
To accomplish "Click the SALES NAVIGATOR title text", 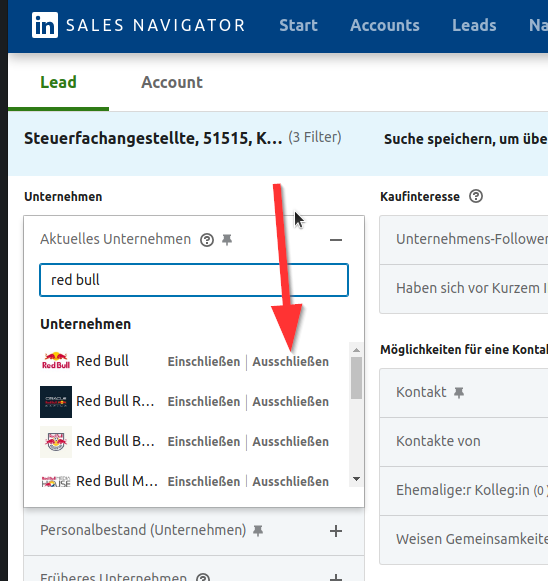I will click(156, 25).
